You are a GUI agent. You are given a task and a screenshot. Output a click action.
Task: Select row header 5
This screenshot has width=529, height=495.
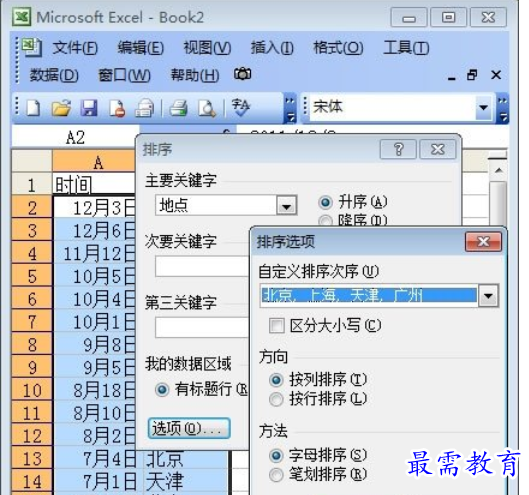(x=32, y=276)
